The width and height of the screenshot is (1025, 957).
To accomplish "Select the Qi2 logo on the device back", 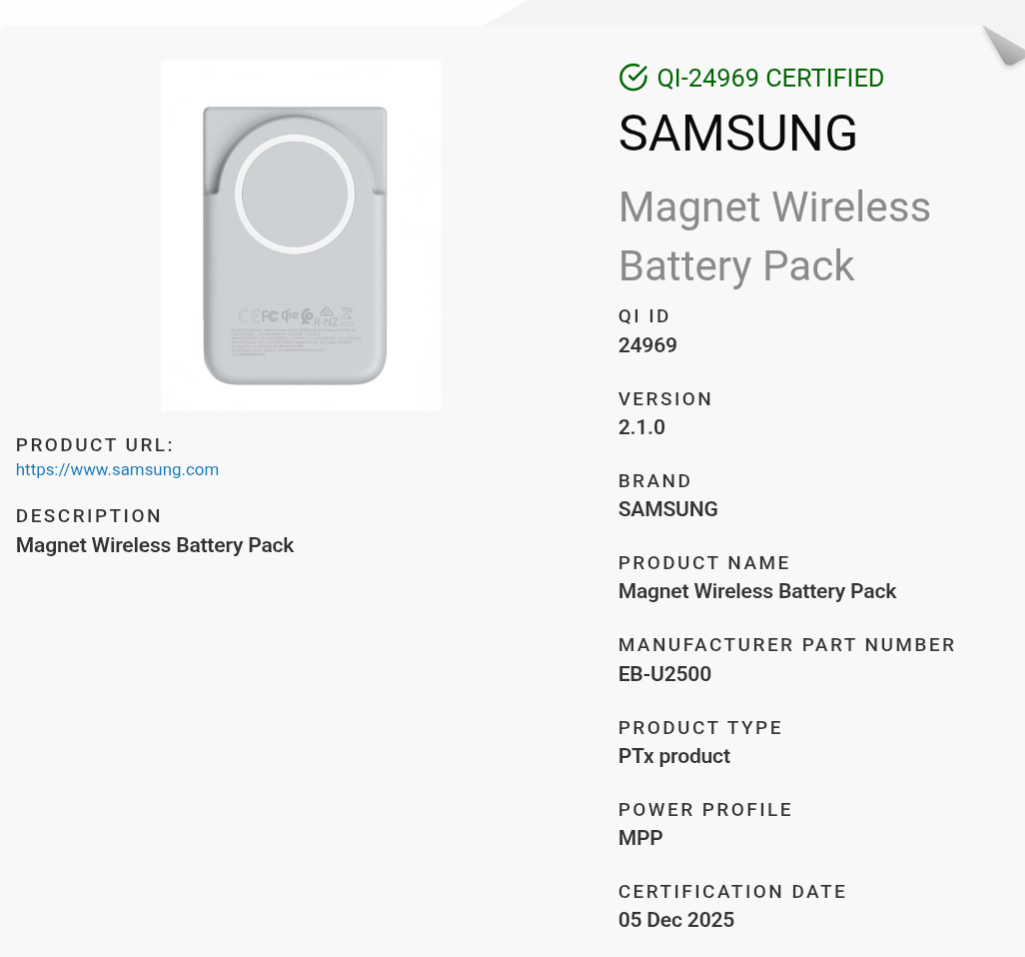I will (x=289, y=314).
